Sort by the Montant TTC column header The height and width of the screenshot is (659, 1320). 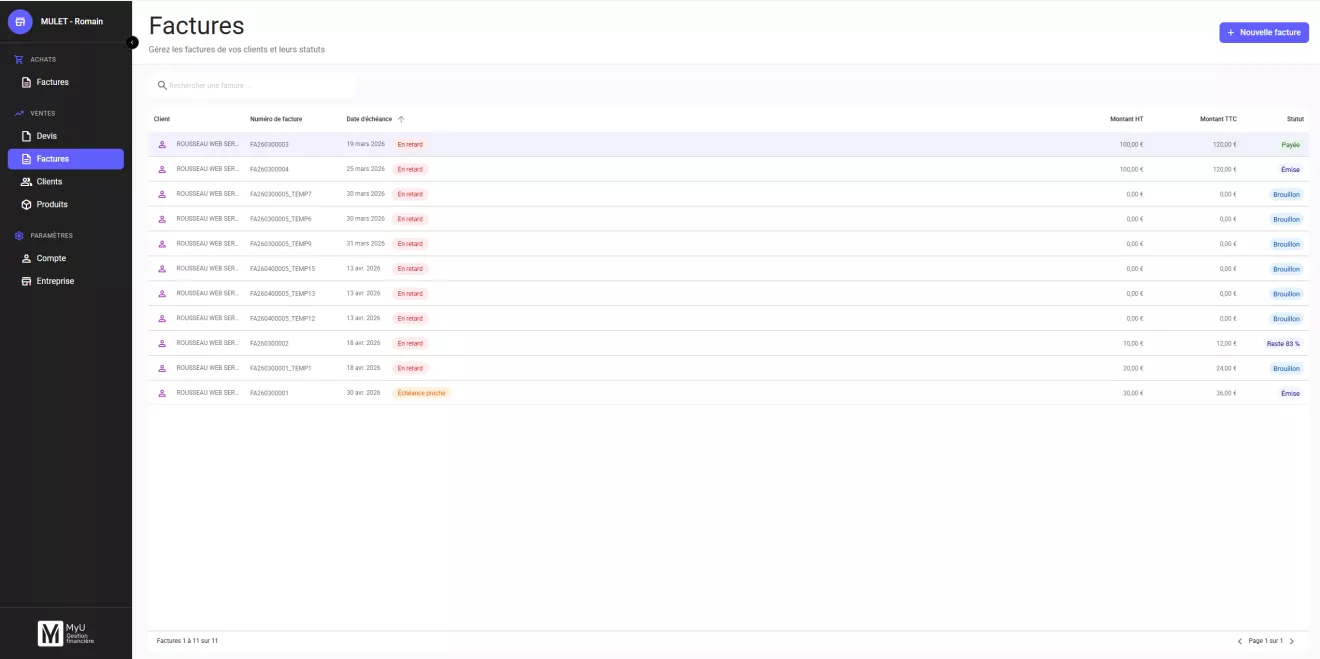click(x=1218, y=119)
